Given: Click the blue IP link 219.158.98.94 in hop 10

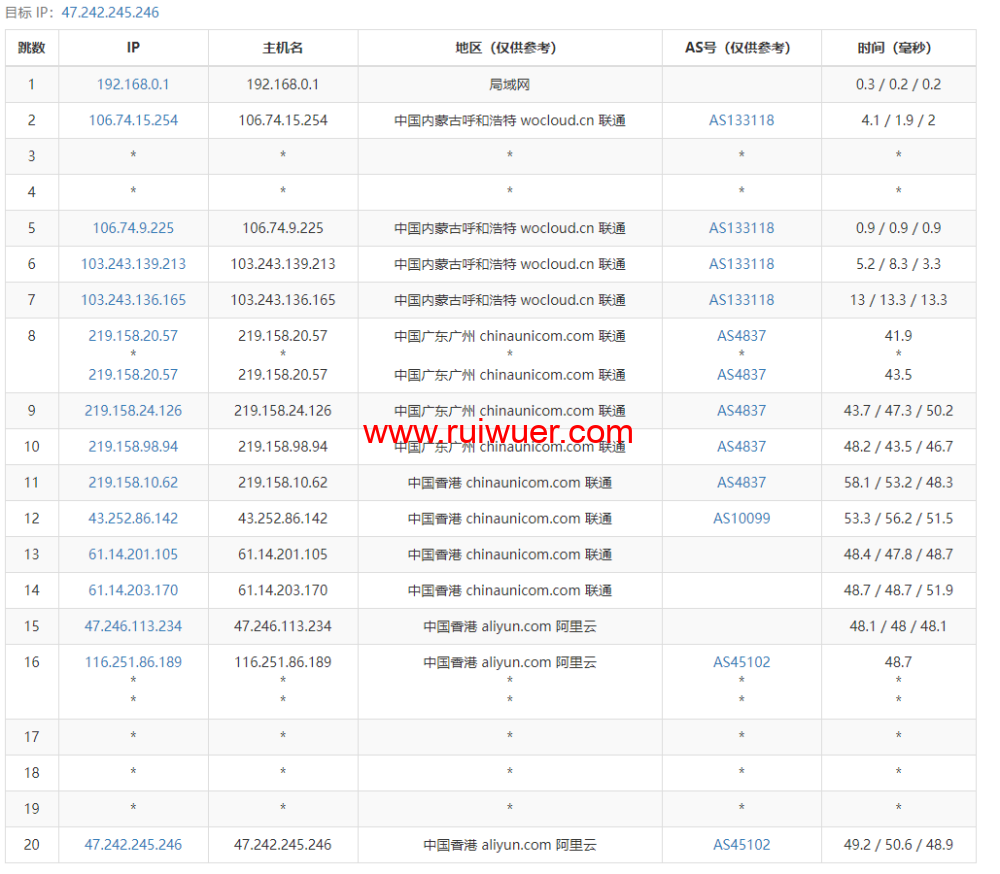Looking at the screenshot, I should pos(133,447).
